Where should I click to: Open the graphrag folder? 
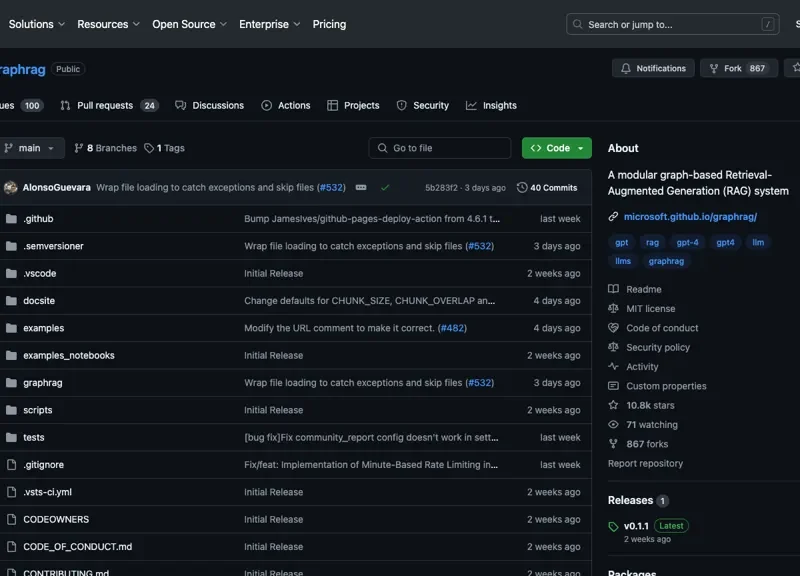point(43,383)
